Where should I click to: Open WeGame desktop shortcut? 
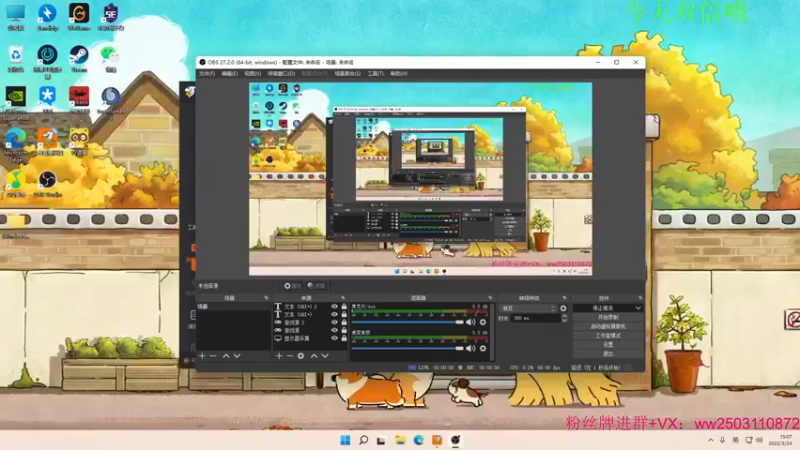coord(79,17)
